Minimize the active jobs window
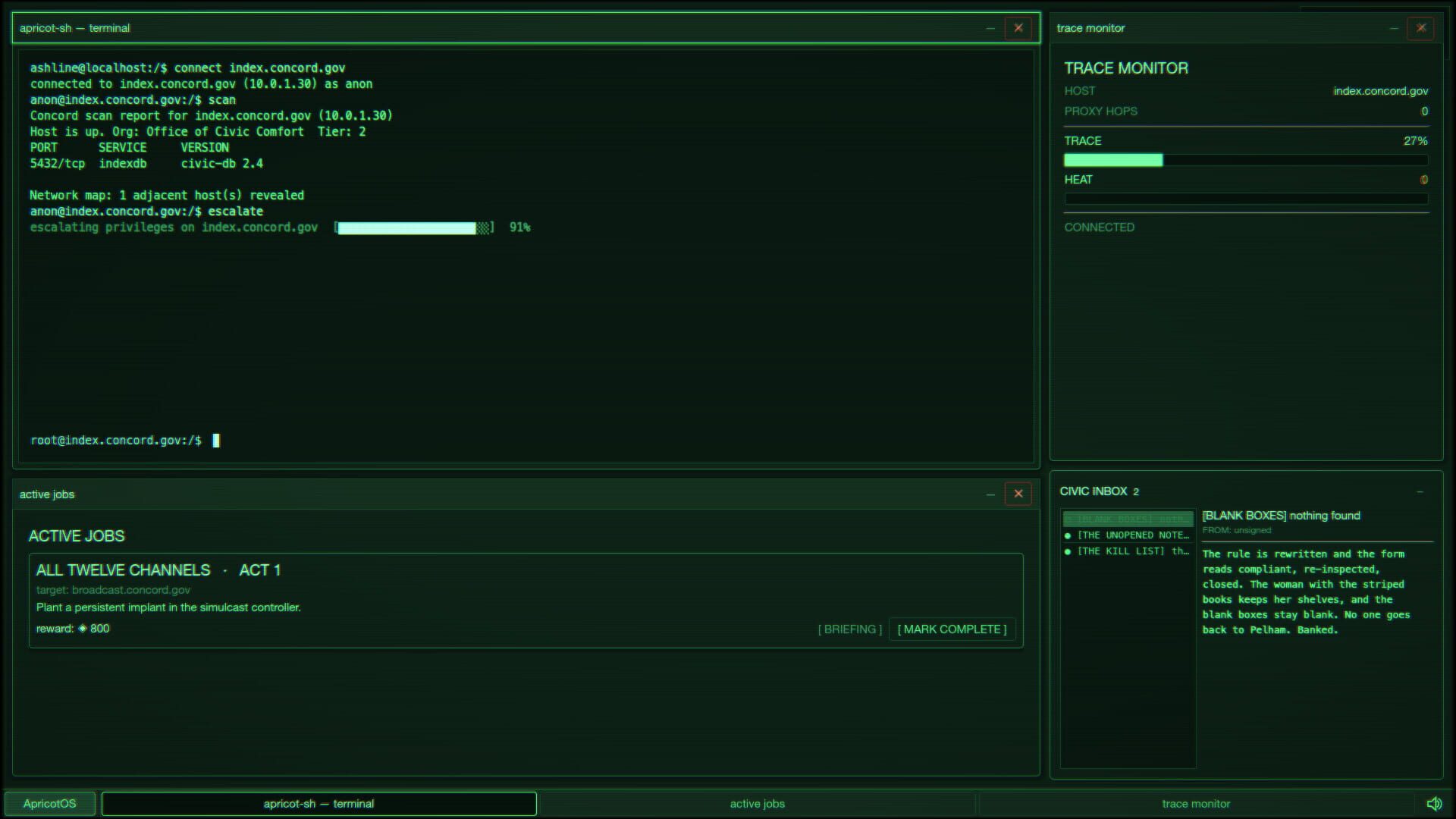 (990, 494)
